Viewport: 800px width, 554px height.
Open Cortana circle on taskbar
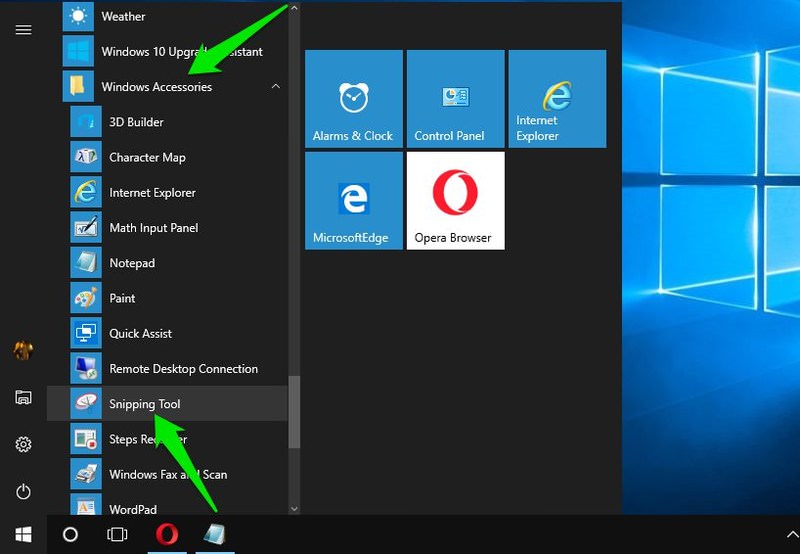pos(70,535)
